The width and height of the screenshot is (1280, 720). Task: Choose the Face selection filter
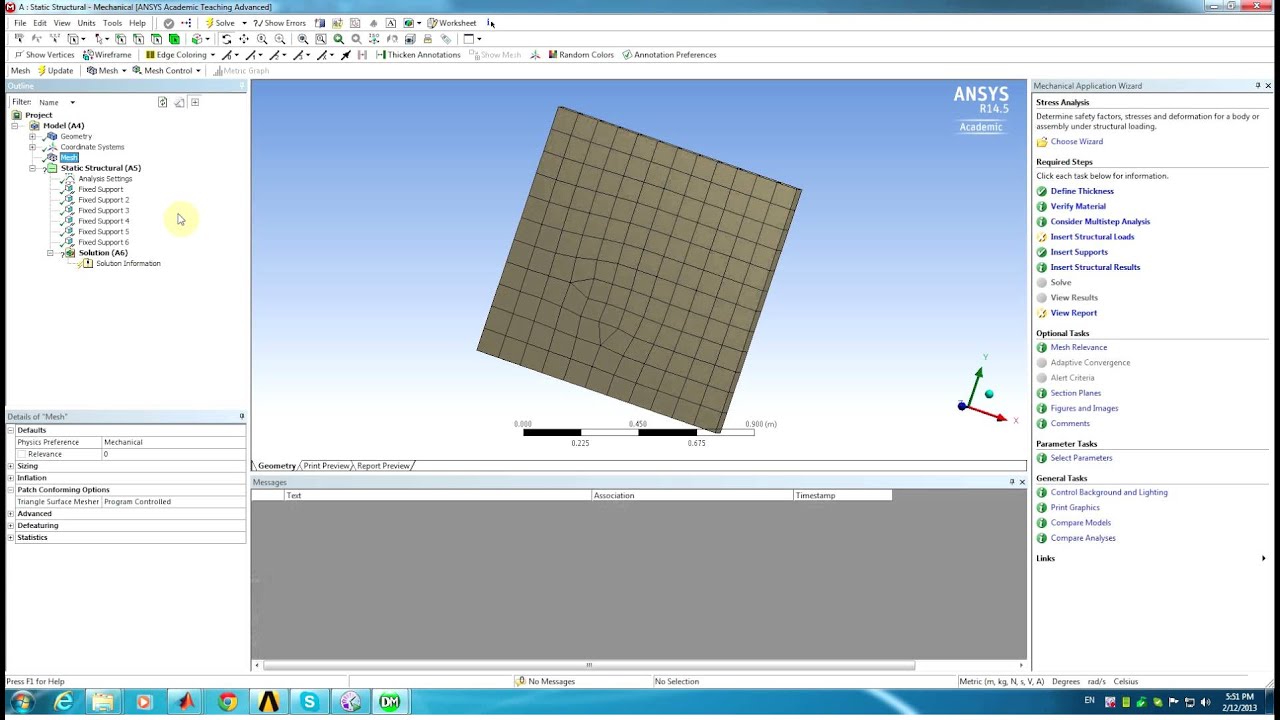pos(156,39)
